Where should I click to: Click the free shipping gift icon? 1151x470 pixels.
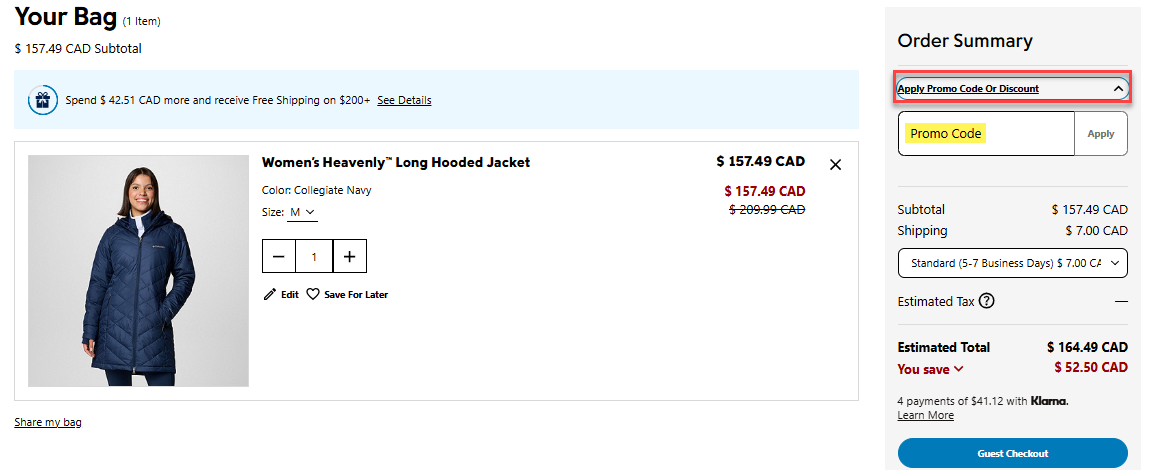[42, 100]
